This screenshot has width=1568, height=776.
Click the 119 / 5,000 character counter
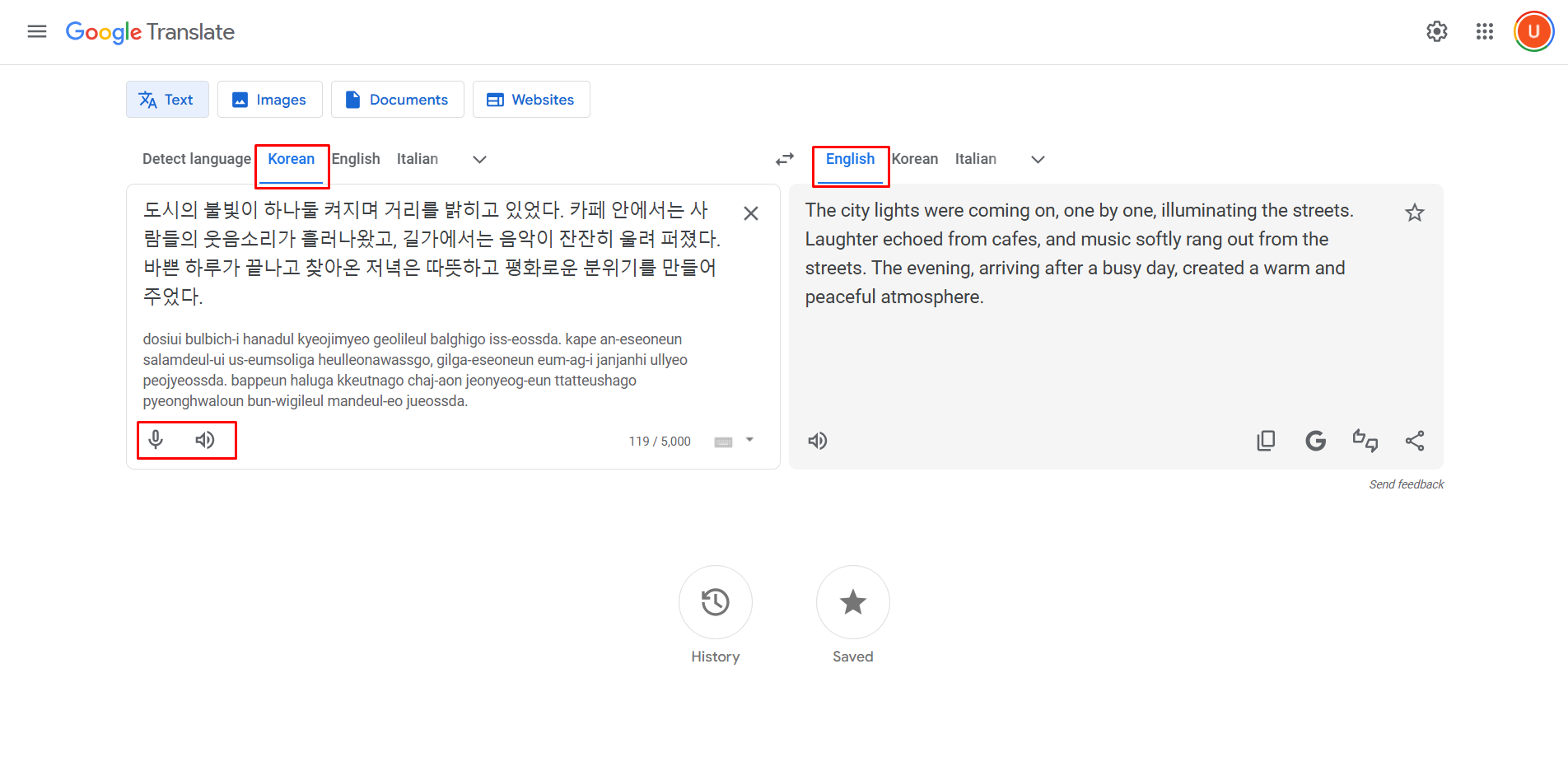[660, 442]
